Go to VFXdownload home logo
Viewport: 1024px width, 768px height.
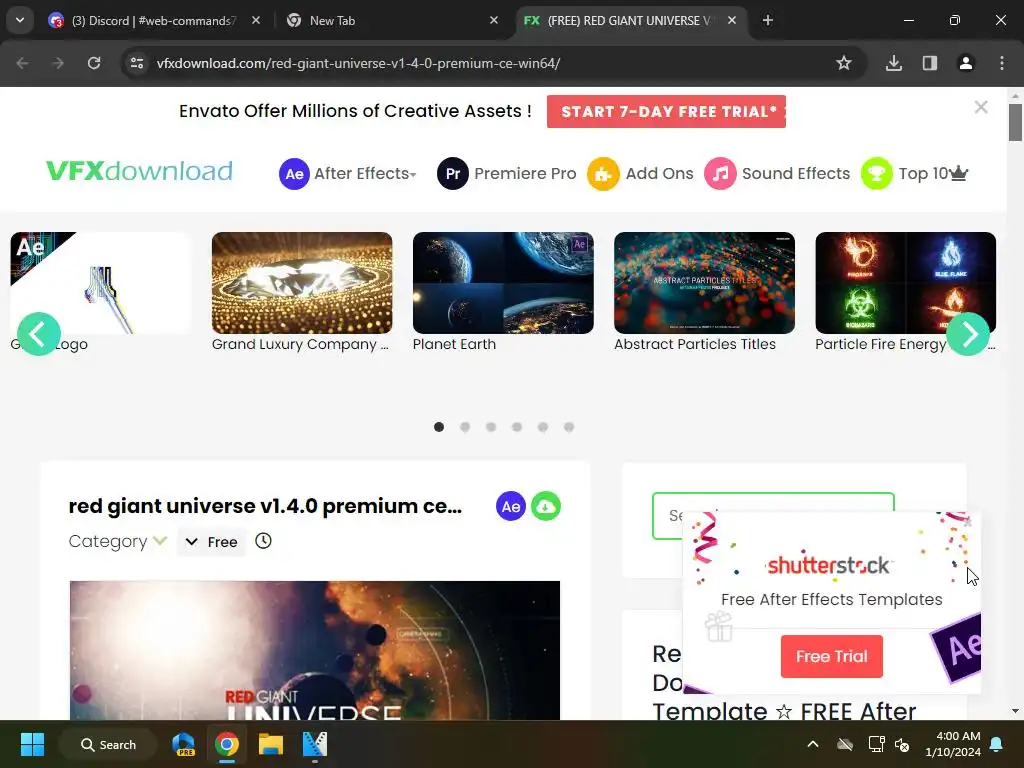coord(139,171)
